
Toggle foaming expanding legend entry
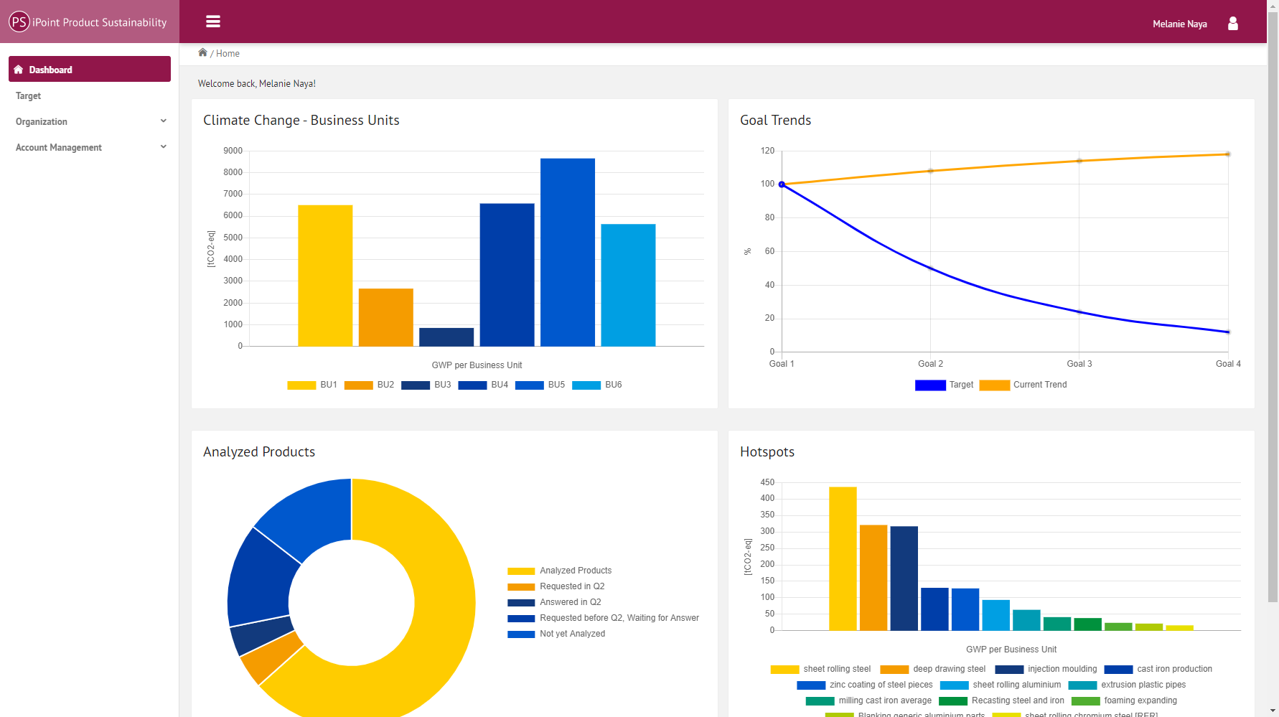tap(1124, 701)
